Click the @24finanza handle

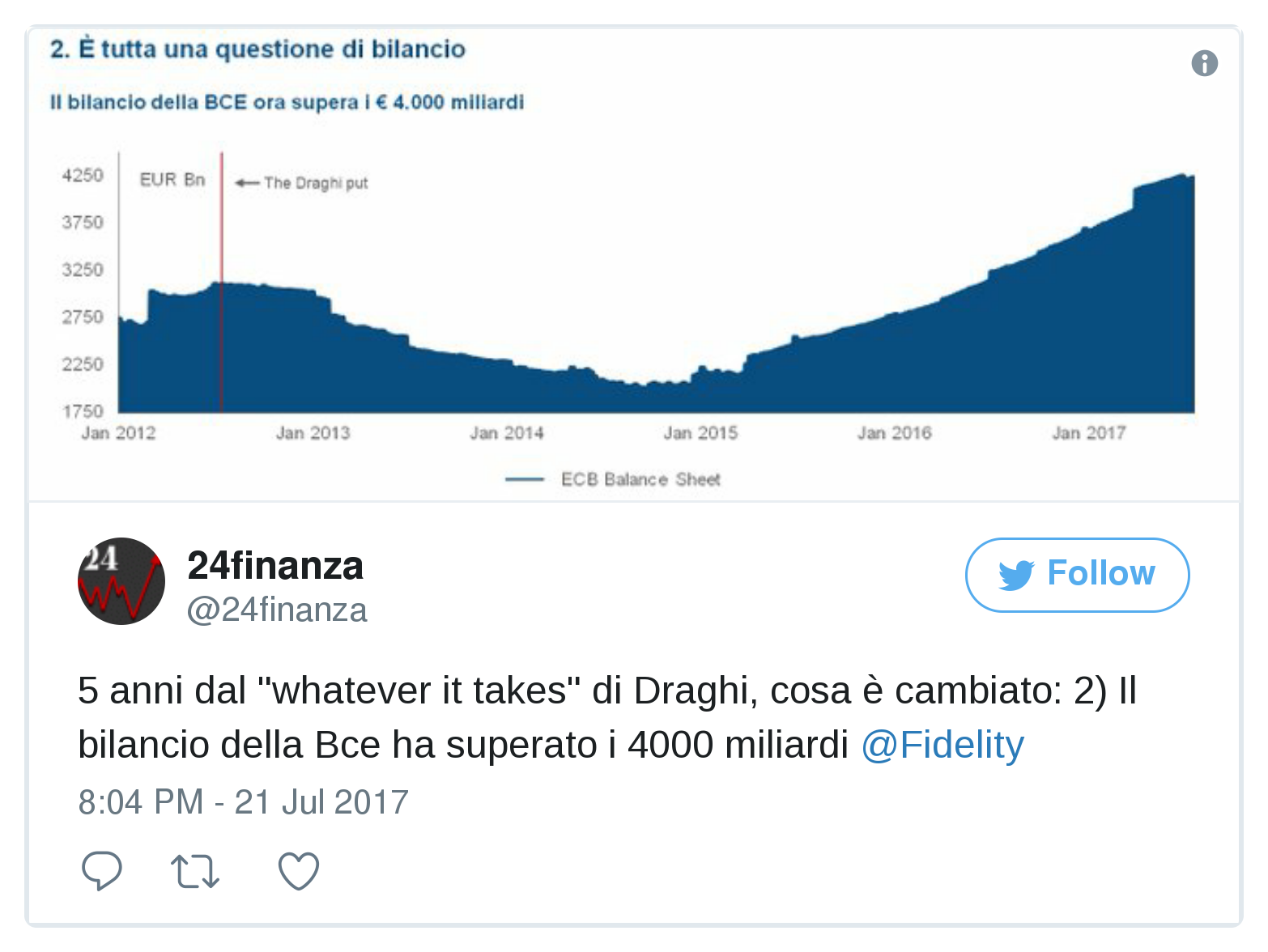[277, 610]
